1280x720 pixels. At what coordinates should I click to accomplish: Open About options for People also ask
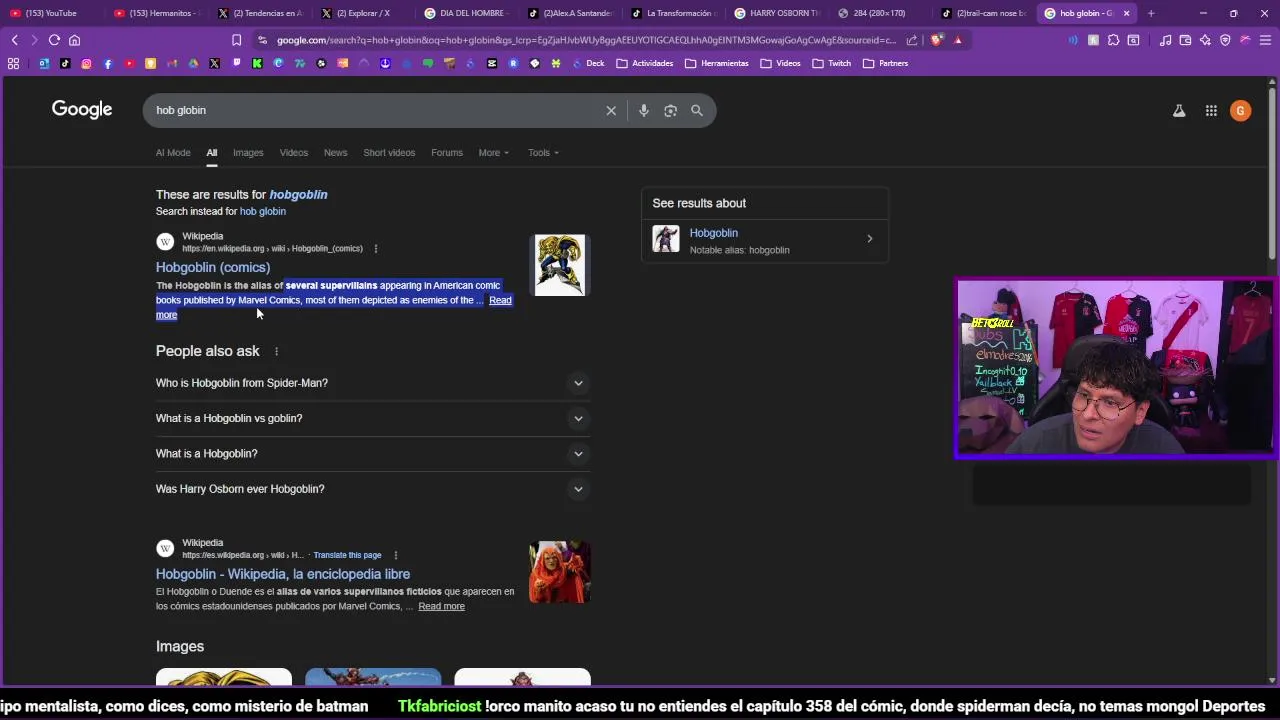(x=276, y=351)
